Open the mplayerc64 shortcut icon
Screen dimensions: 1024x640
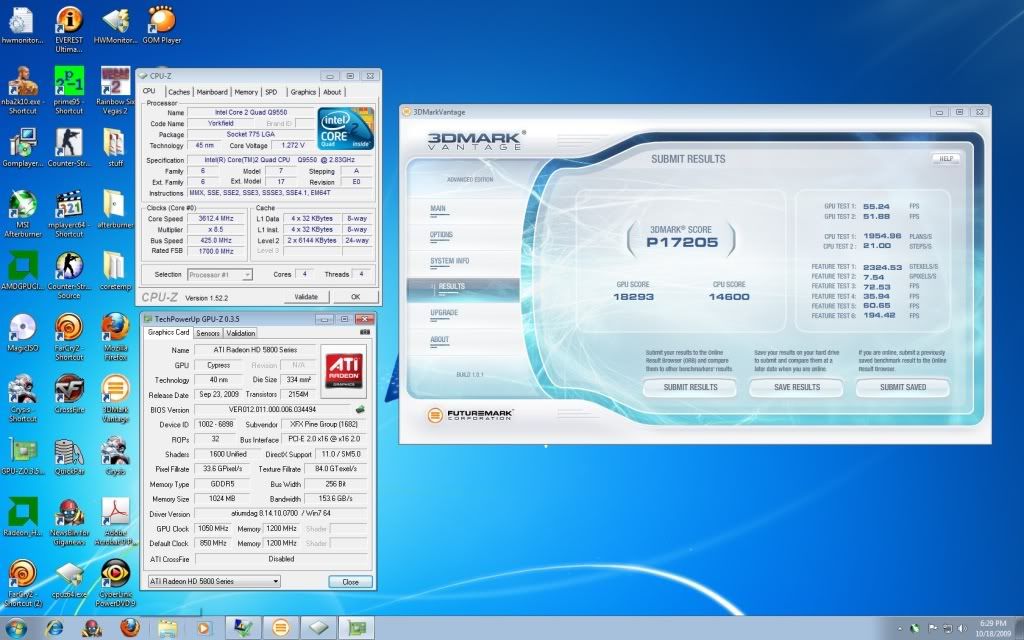point(69,214)
